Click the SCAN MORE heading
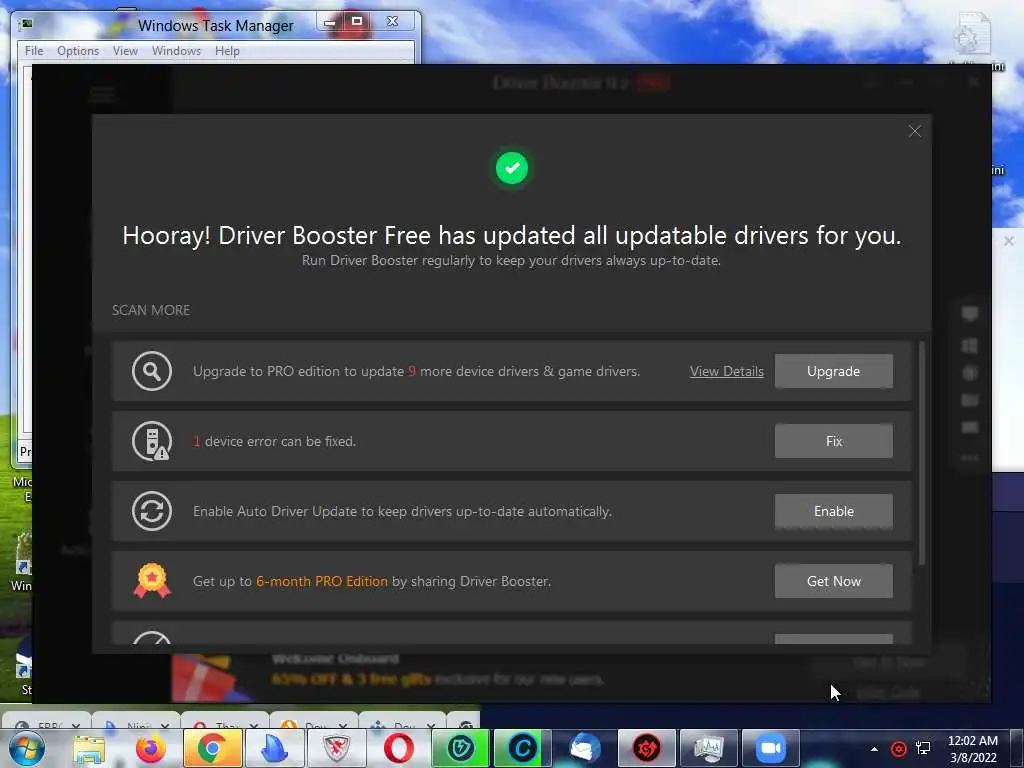The height and width of the screenshot is (768, 1024). pyautogui.click(x=151, y=310)
